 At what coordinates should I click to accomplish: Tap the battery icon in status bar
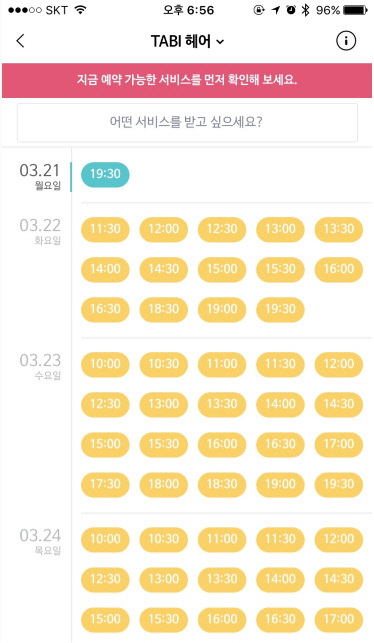click(x=355, y=10)
